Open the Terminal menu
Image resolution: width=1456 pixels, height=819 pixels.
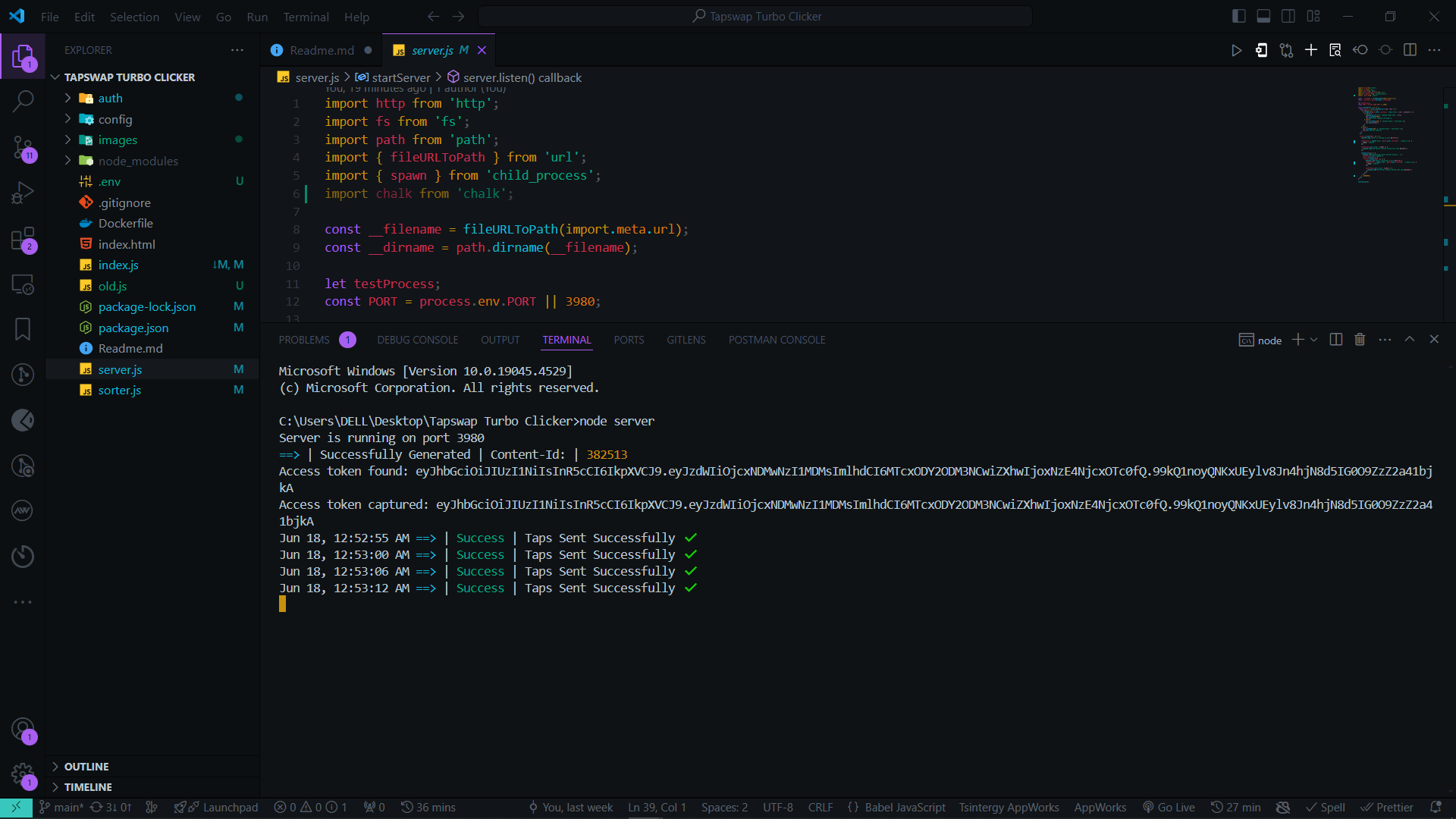pos(306,17)
